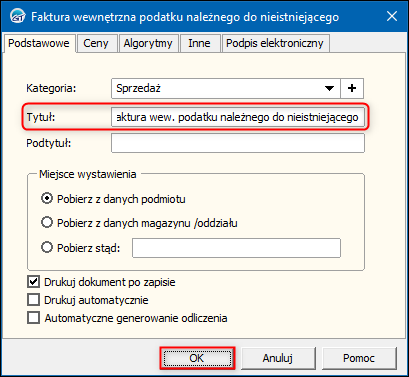Click into the Tytuł text field
The width and height of the screenshot is (409, 377).
[x=238, y=117]
